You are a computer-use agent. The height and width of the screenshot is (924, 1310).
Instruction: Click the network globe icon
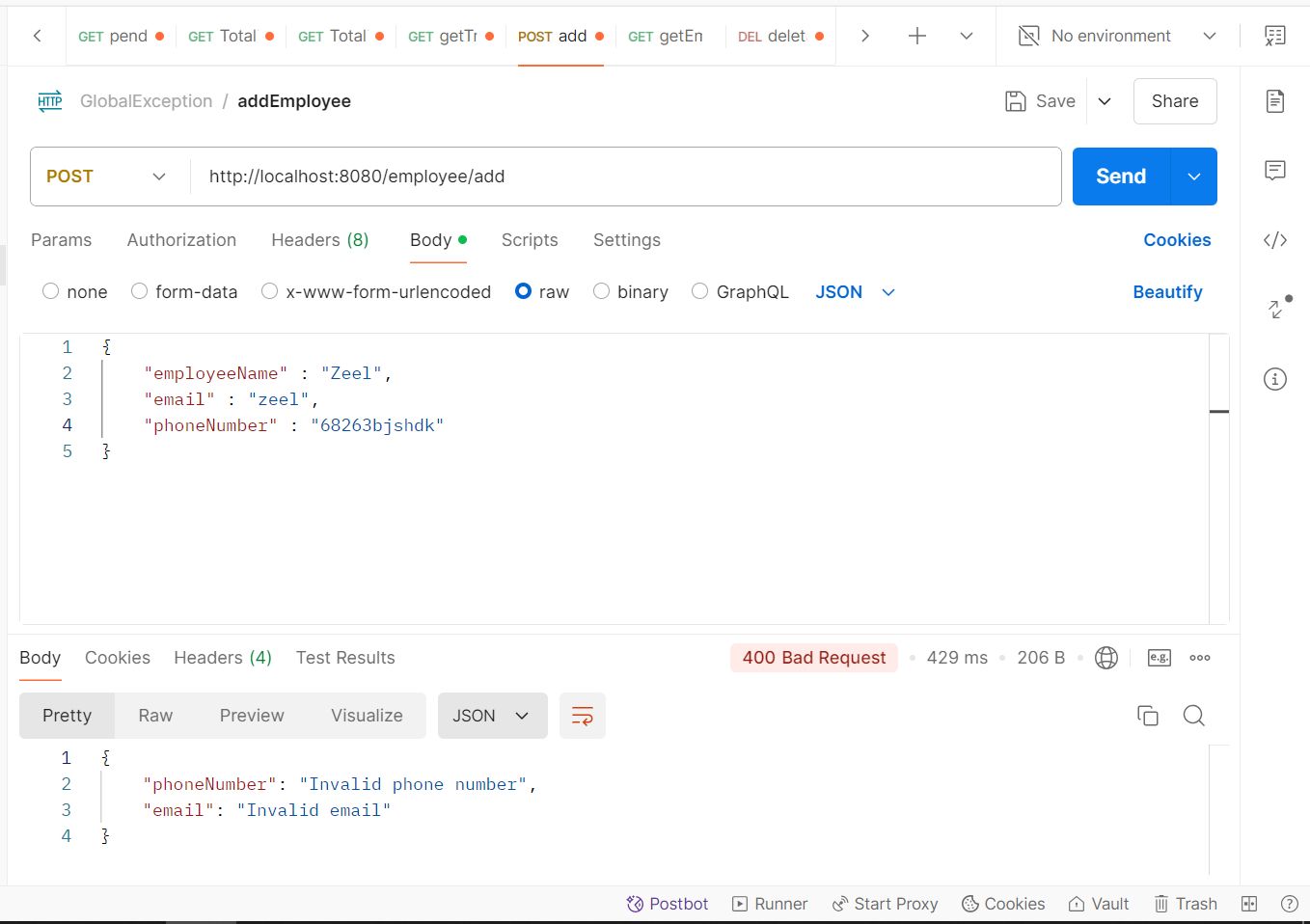click(x=1106, y=658)
